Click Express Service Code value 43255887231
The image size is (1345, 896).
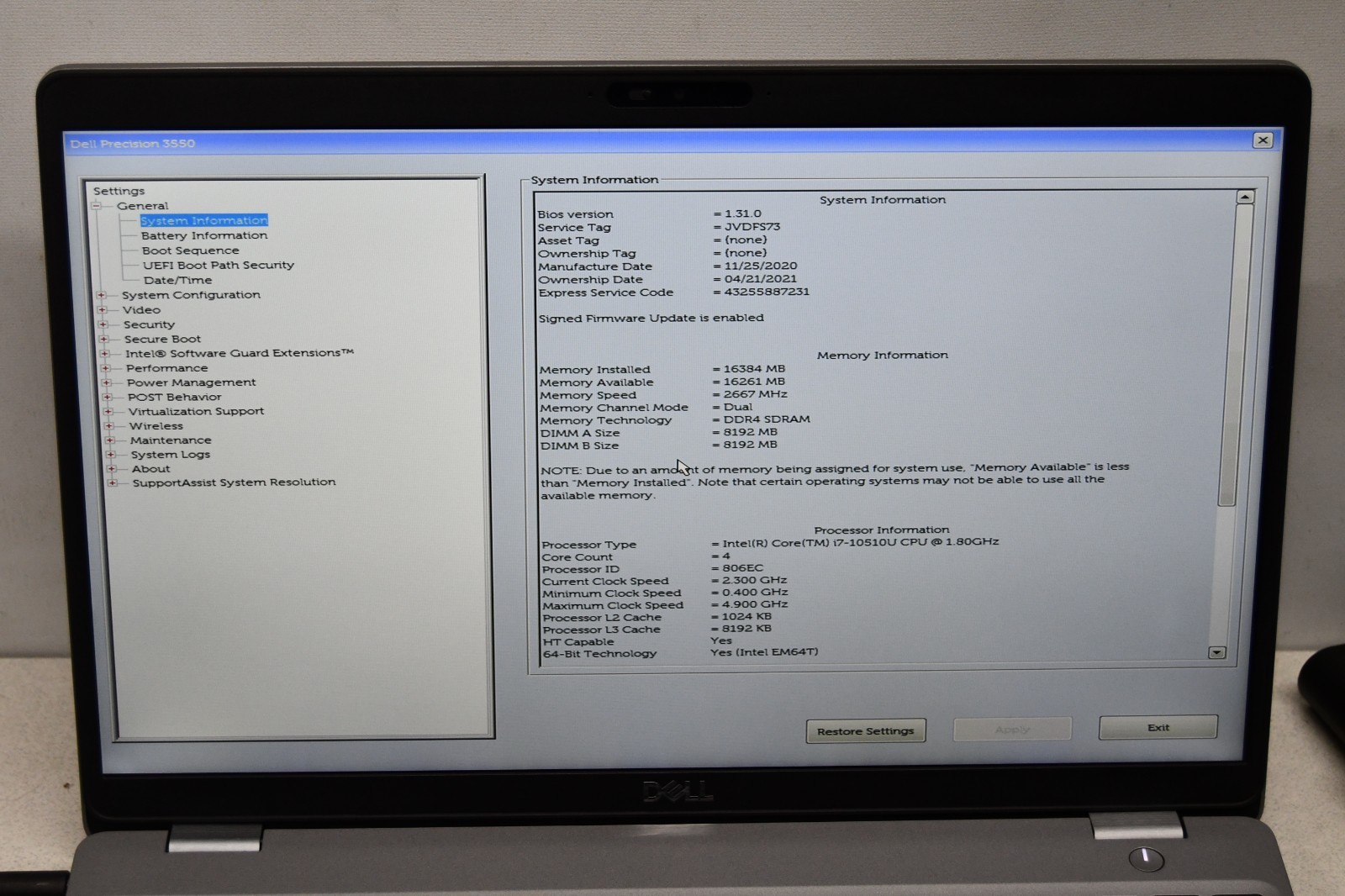point(767,292)
